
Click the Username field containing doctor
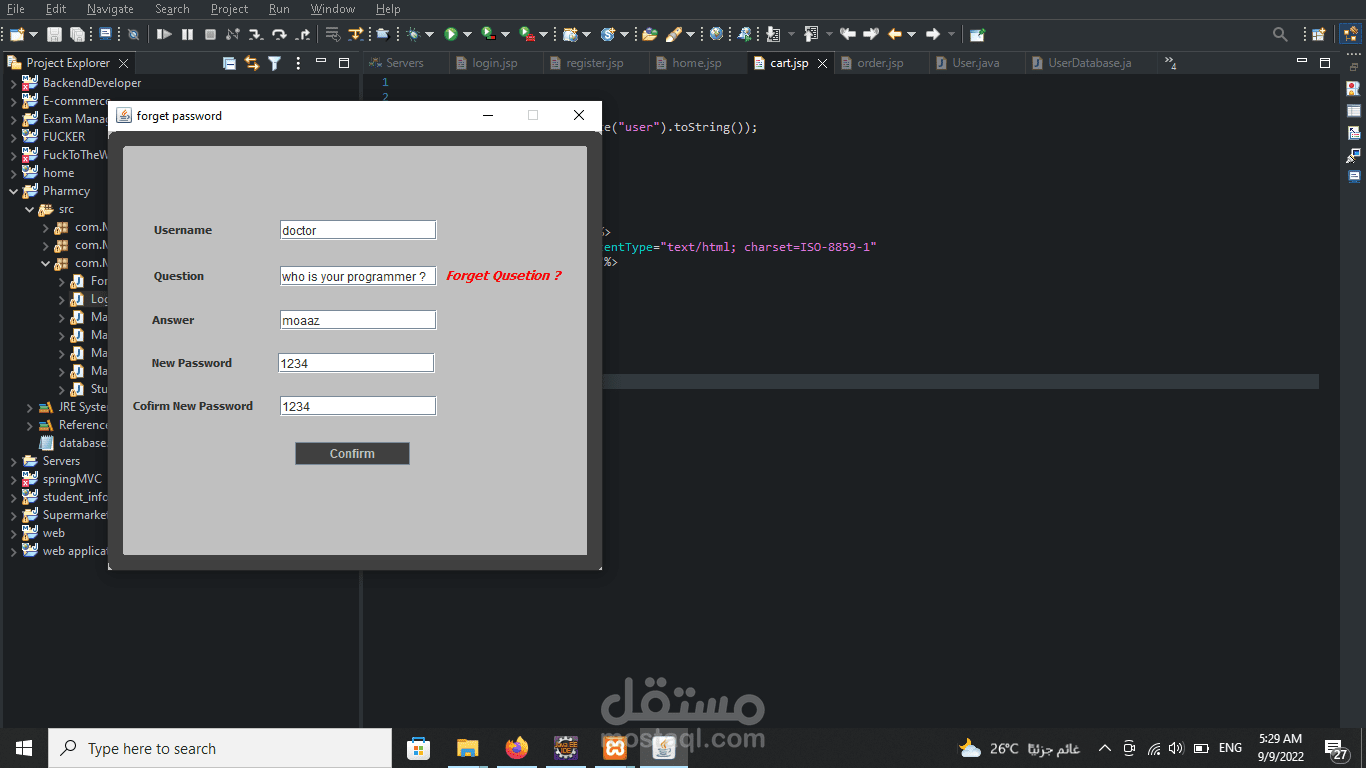tap(358, 230)
